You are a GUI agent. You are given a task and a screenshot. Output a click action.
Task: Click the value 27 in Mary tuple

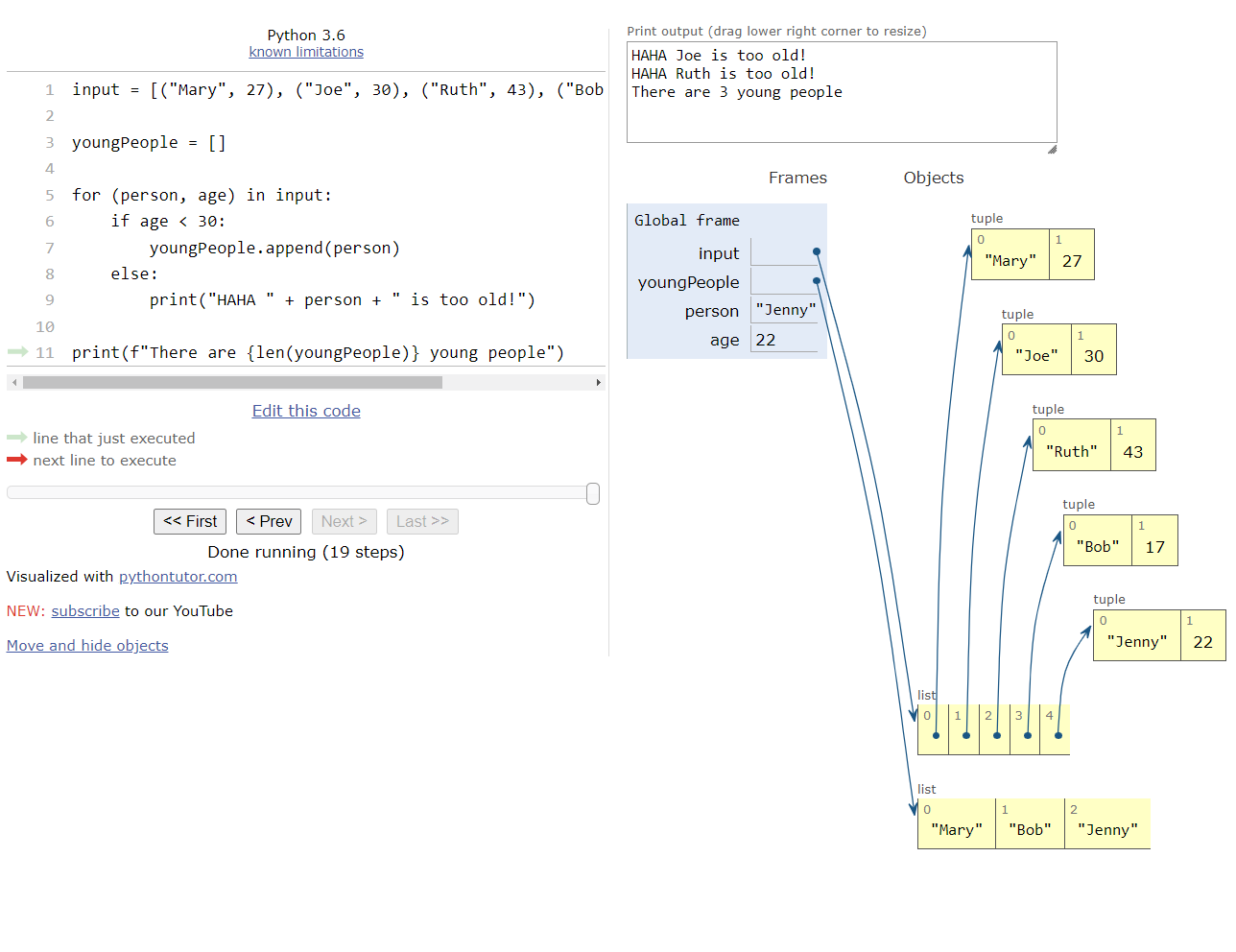1072,261
